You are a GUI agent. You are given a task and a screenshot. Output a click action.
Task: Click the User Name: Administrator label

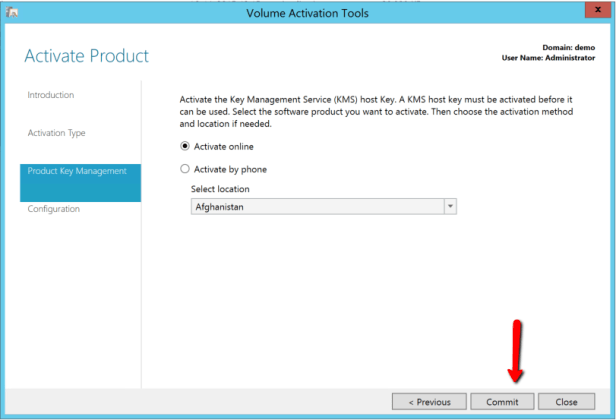(x=548, y=57)
